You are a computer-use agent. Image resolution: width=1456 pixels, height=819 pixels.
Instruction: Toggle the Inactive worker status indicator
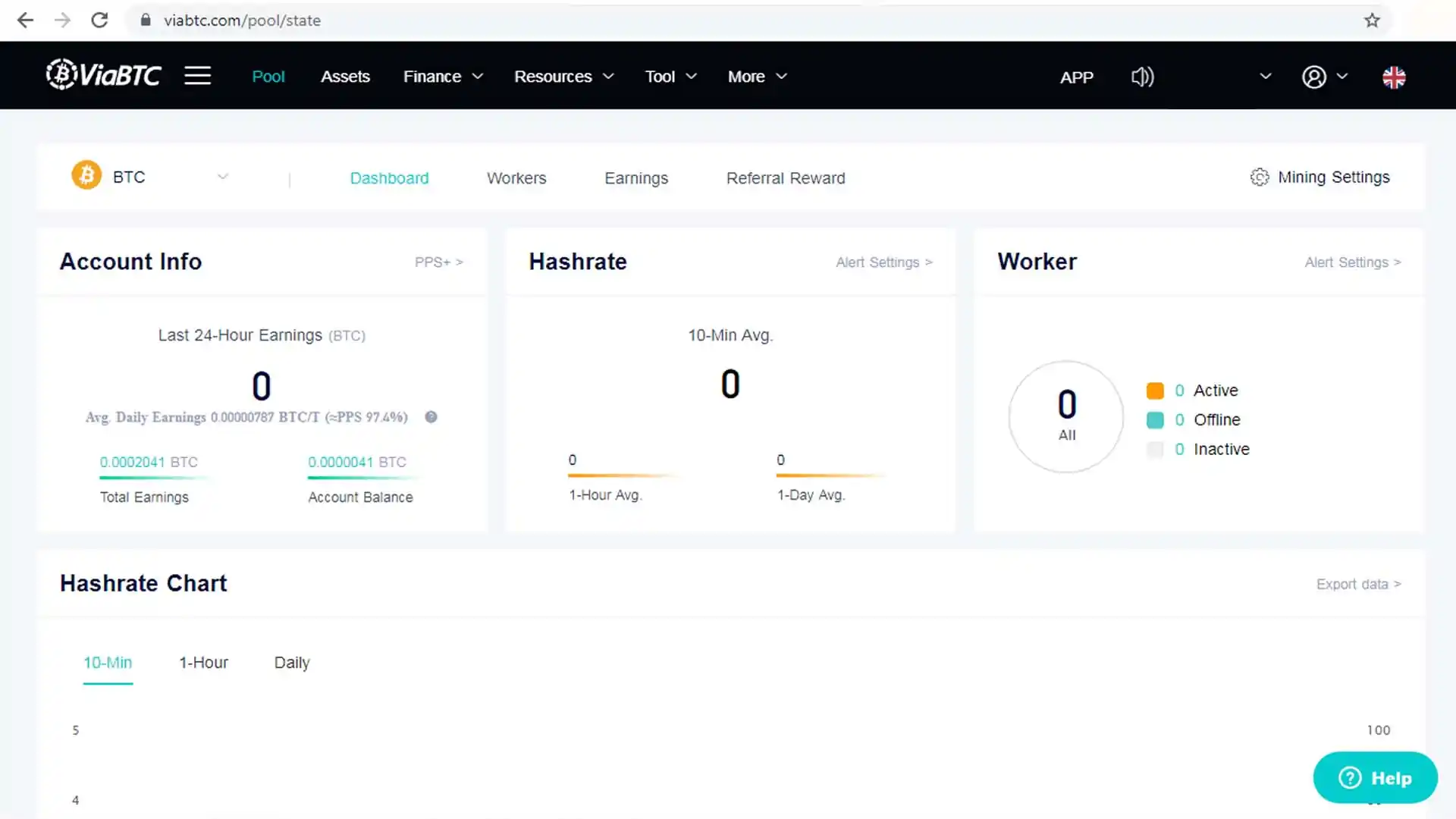[1155, 449]
